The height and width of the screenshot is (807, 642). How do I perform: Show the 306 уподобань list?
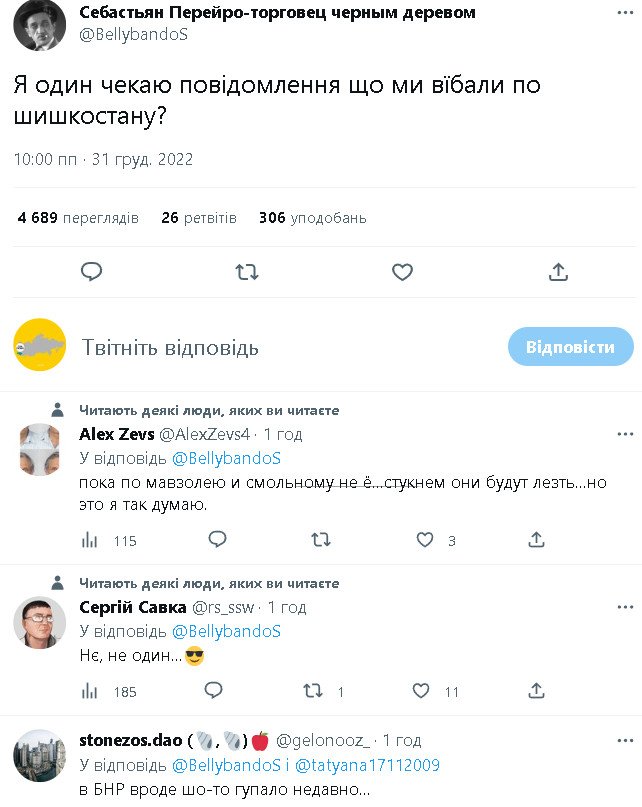(x=312, y=217)
